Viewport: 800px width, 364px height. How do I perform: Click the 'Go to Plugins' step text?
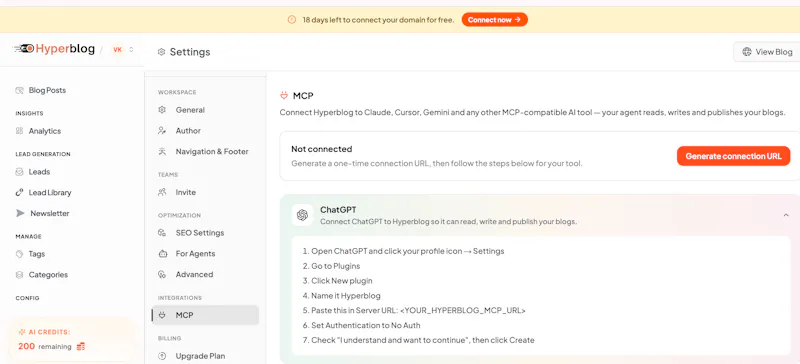coord(335,266)
